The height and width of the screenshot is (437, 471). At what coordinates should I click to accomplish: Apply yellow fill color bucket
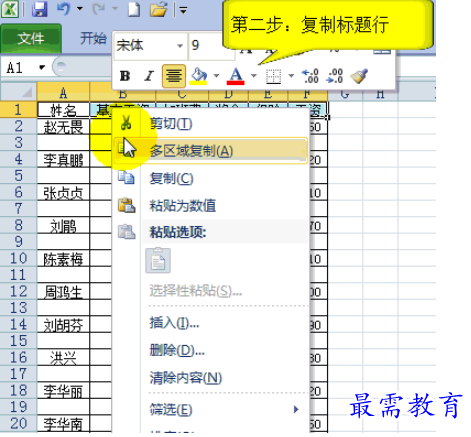click(x=199, y=76)
